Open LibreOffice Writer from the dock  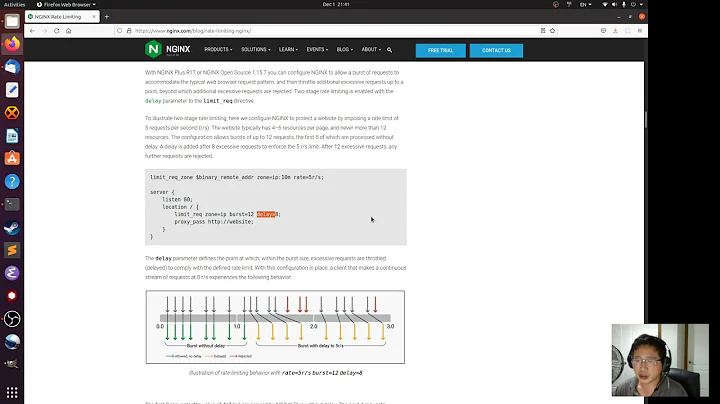[12, 136]
